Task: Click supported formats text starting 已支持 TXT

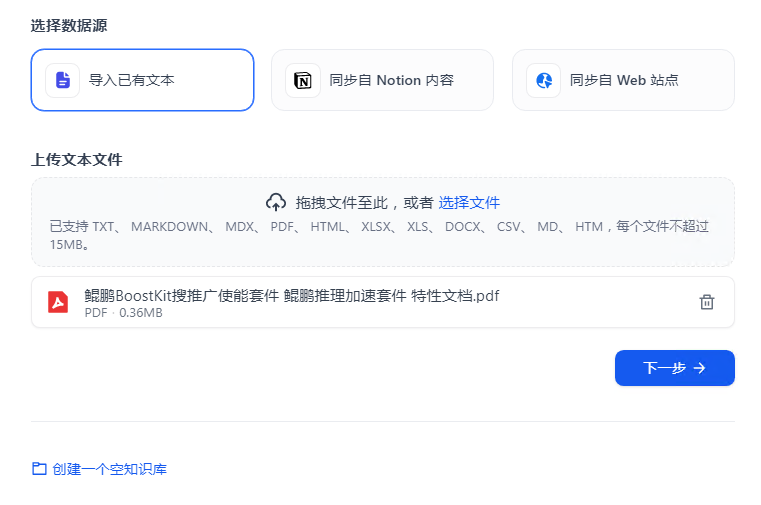Action: click(x=379, y=235)
